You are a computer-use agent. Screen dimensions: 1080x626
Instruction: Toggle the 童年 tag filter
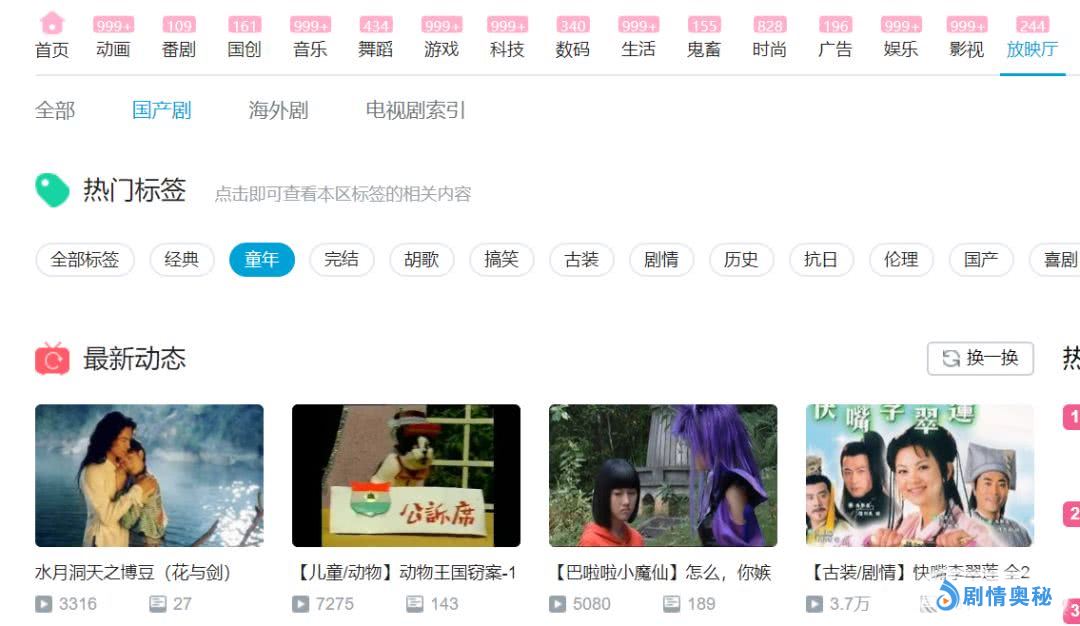click(262, 260)
